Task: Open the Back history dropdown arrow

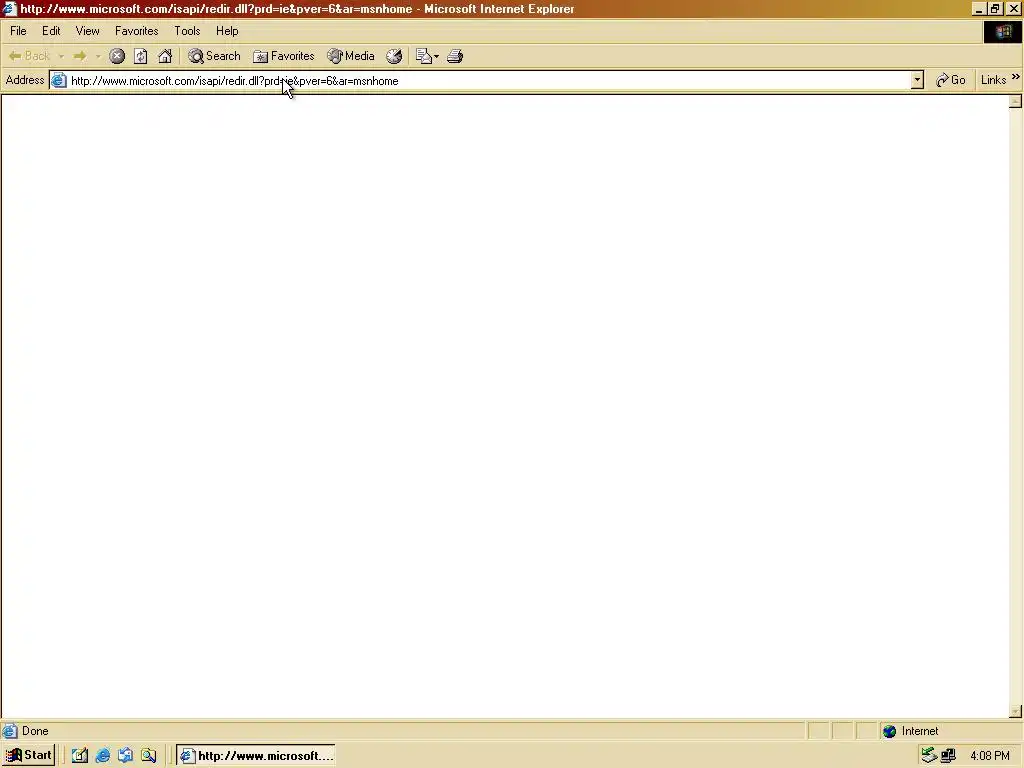Action: tap(61, 56)
